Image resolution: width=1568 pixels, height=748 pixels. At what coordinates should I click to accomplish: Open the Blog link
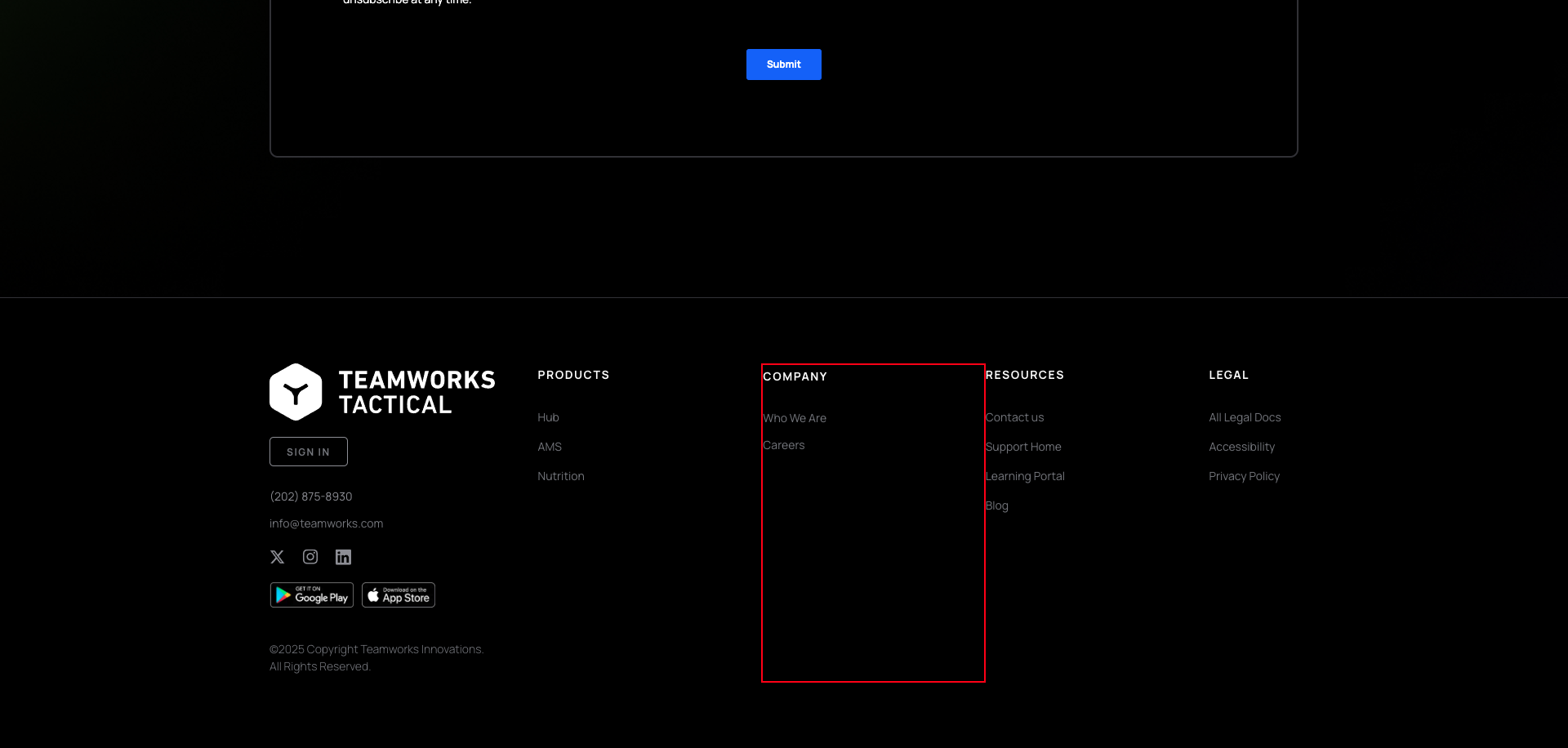pos(996,505)
